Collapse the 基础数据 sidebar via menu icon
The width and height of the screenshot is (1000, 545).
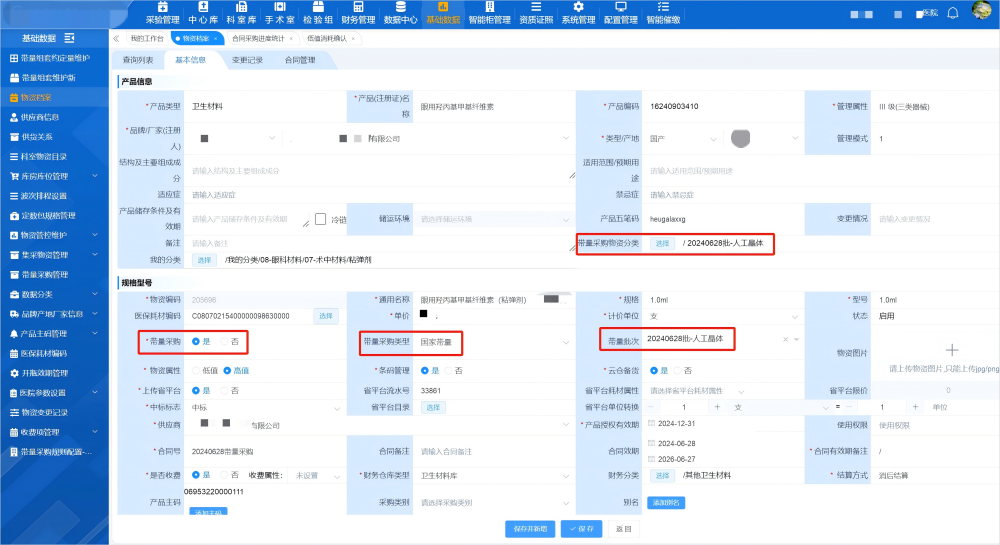[x=69, y=38]
